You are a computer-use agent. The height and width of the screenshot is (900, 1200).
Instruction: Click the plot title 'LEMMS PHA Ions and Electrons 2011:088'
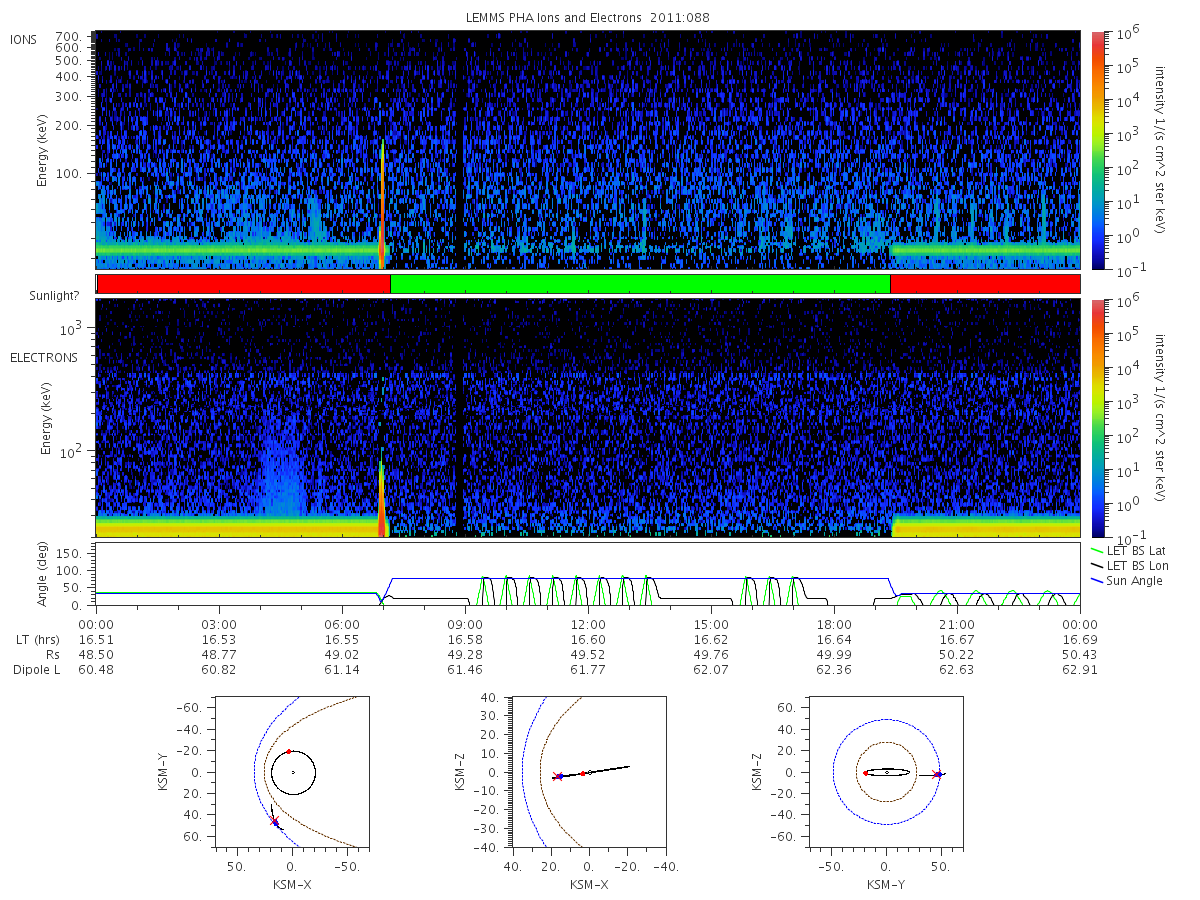(588, 17)
